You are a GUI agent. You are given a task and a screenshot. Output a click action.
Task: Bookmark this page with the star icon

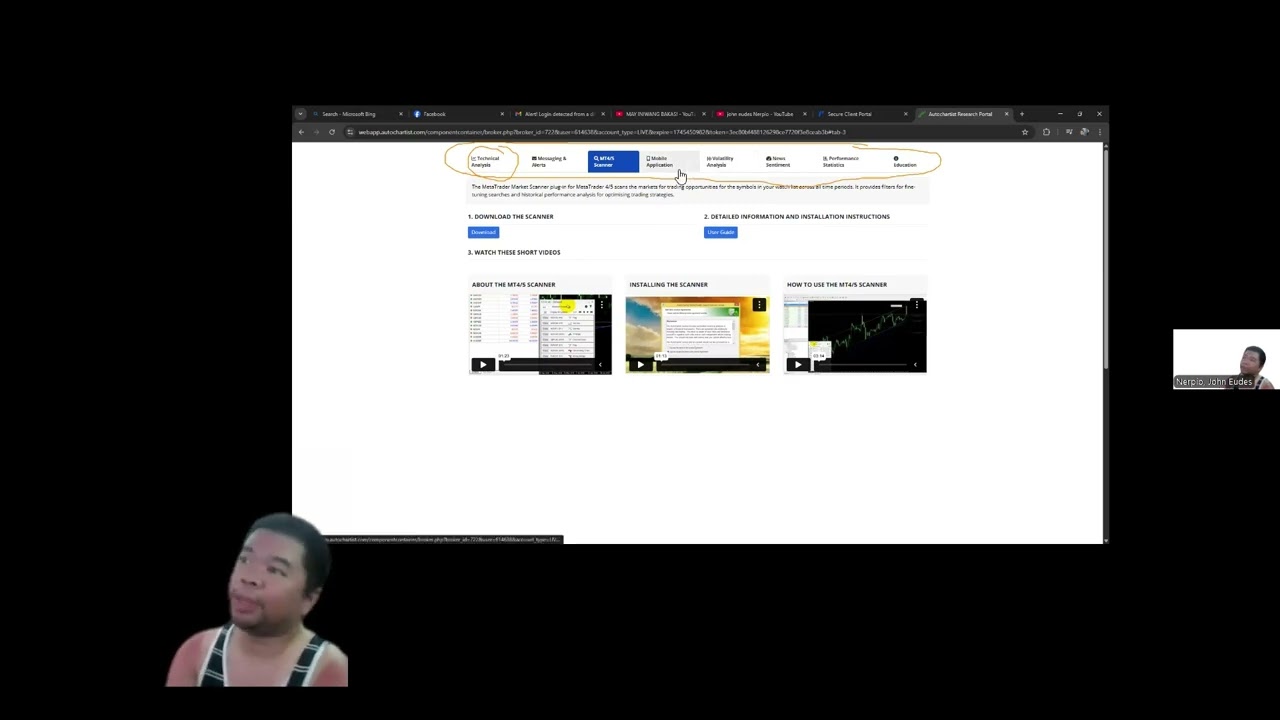pos(1025,132)
